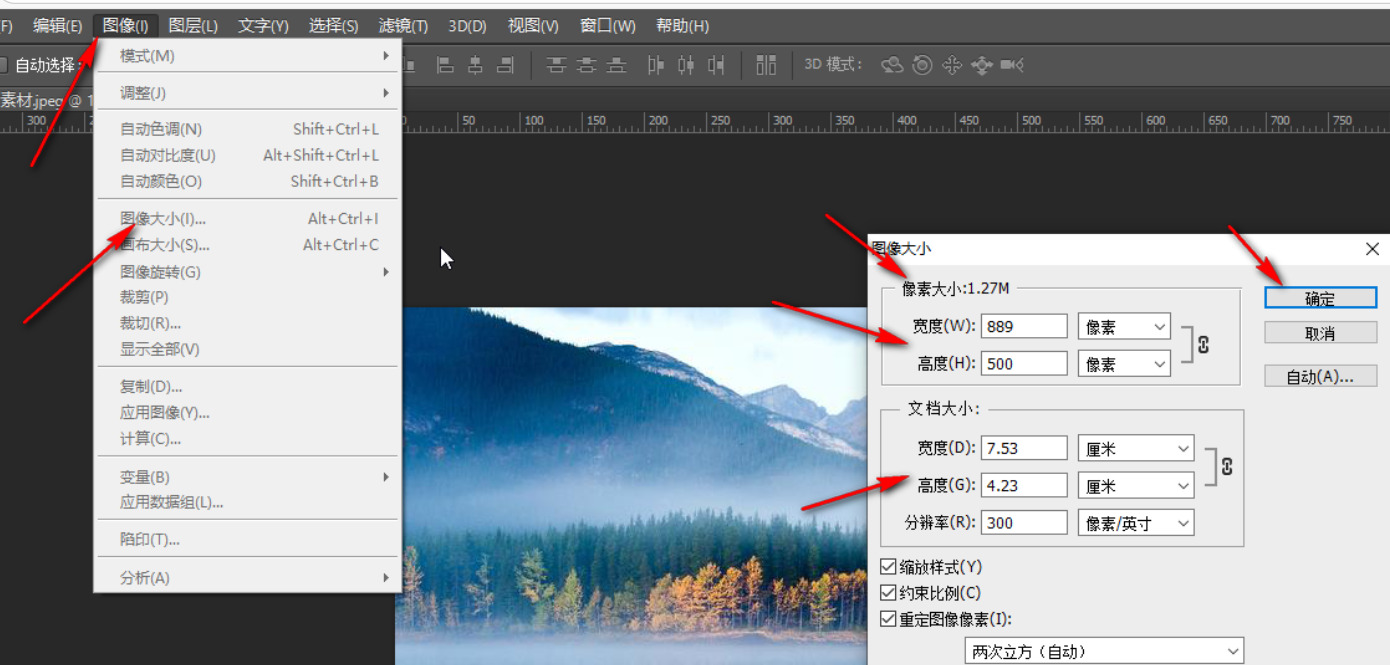Click pixel width field showing 889

(1024, 327)
